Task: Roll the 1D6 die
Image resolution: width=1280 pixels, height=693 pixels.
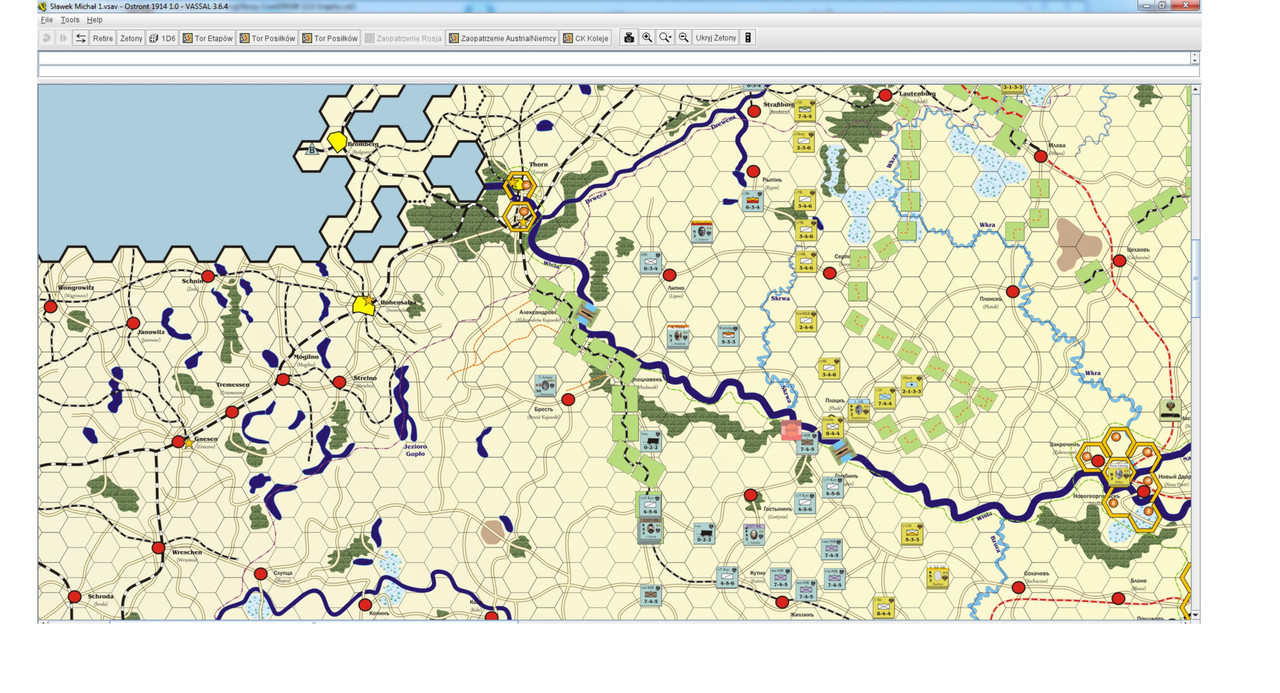Action: (x=162, y=38)
